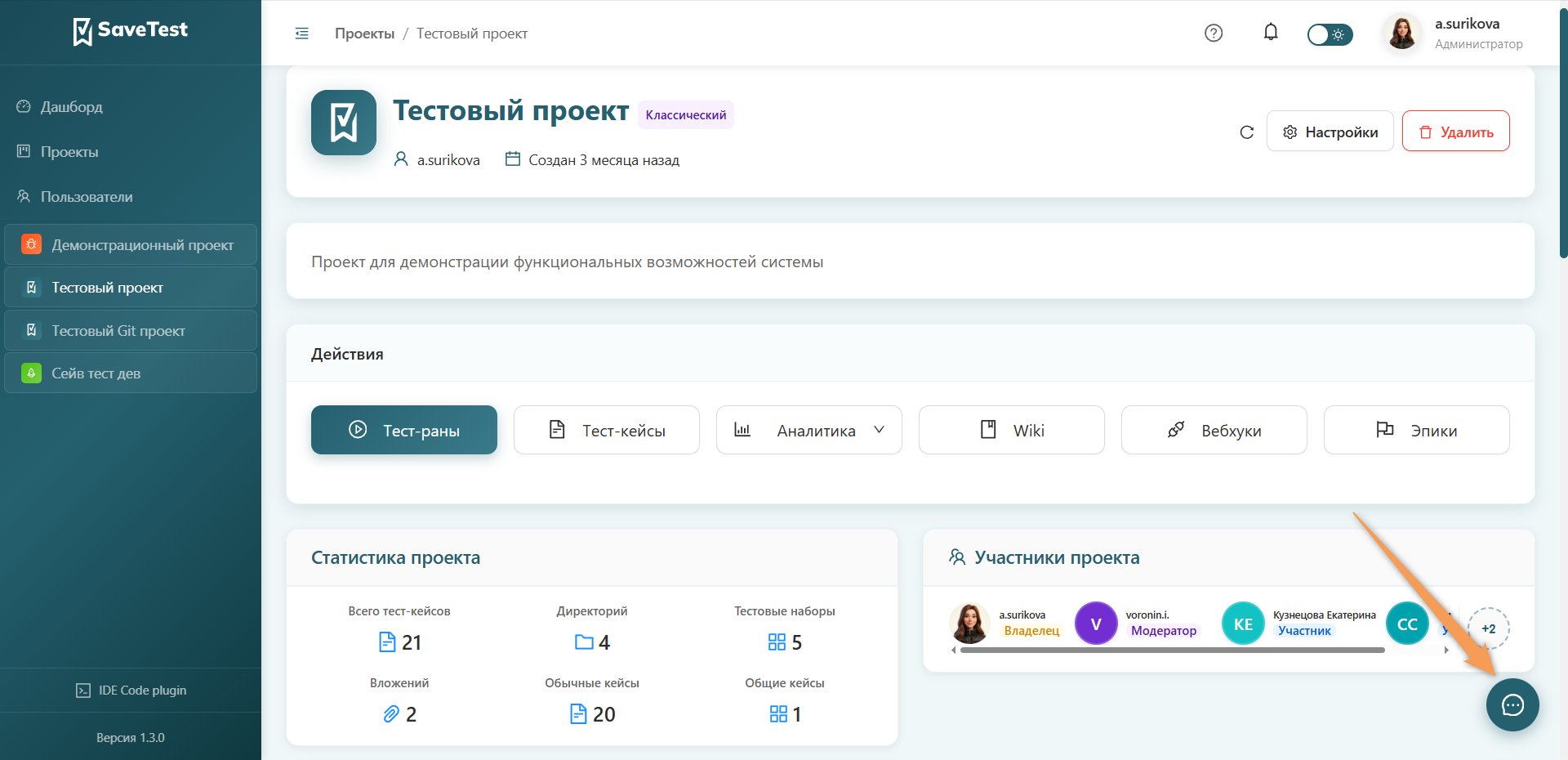Click the notification bell icon
This screenshot has width=1568, height=760.
1271,33
